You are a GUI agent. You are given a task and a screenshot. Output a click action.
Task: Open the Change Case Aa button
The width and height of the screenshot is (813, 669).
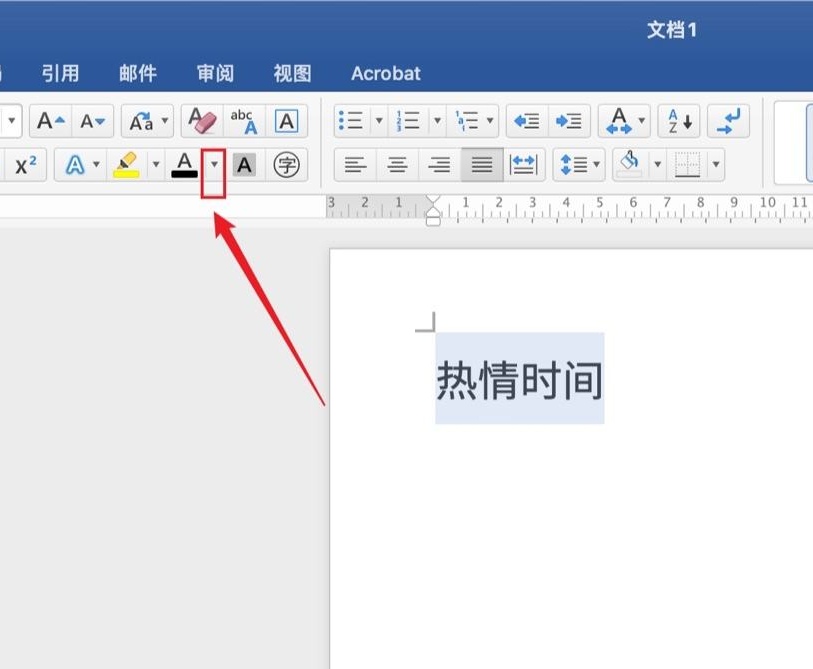pos(141,121)
